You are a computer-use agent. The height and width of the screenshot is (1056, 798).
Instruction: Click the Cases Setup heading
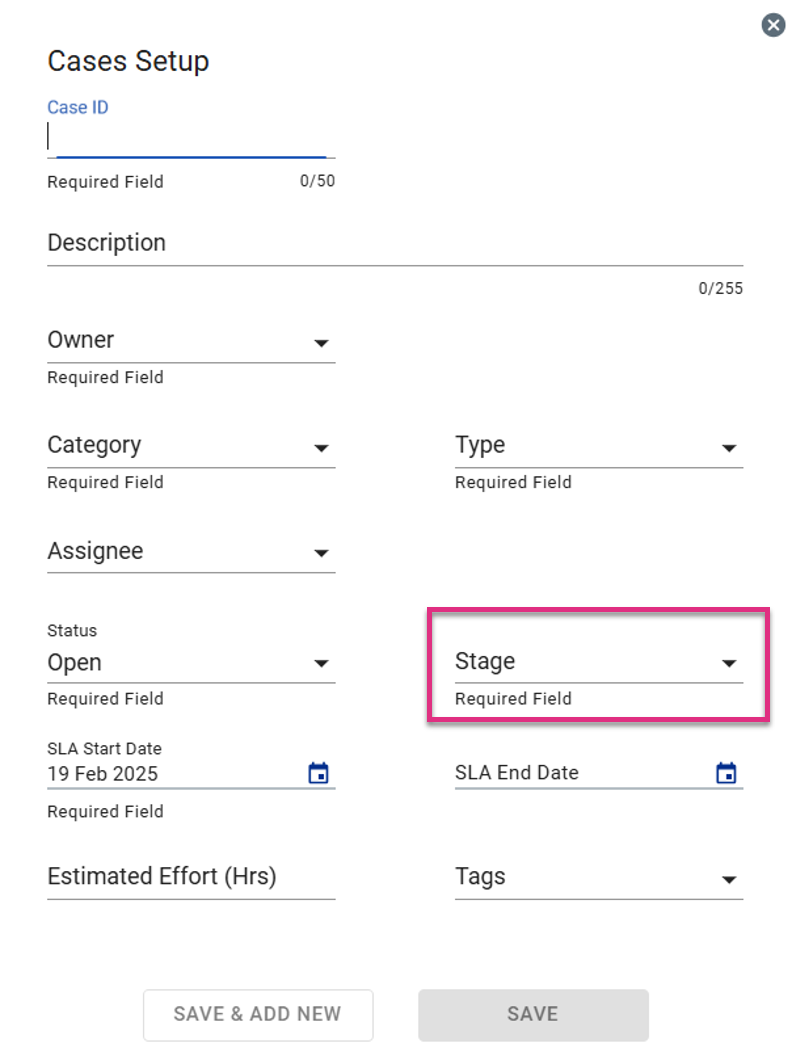tap(128, 61)
